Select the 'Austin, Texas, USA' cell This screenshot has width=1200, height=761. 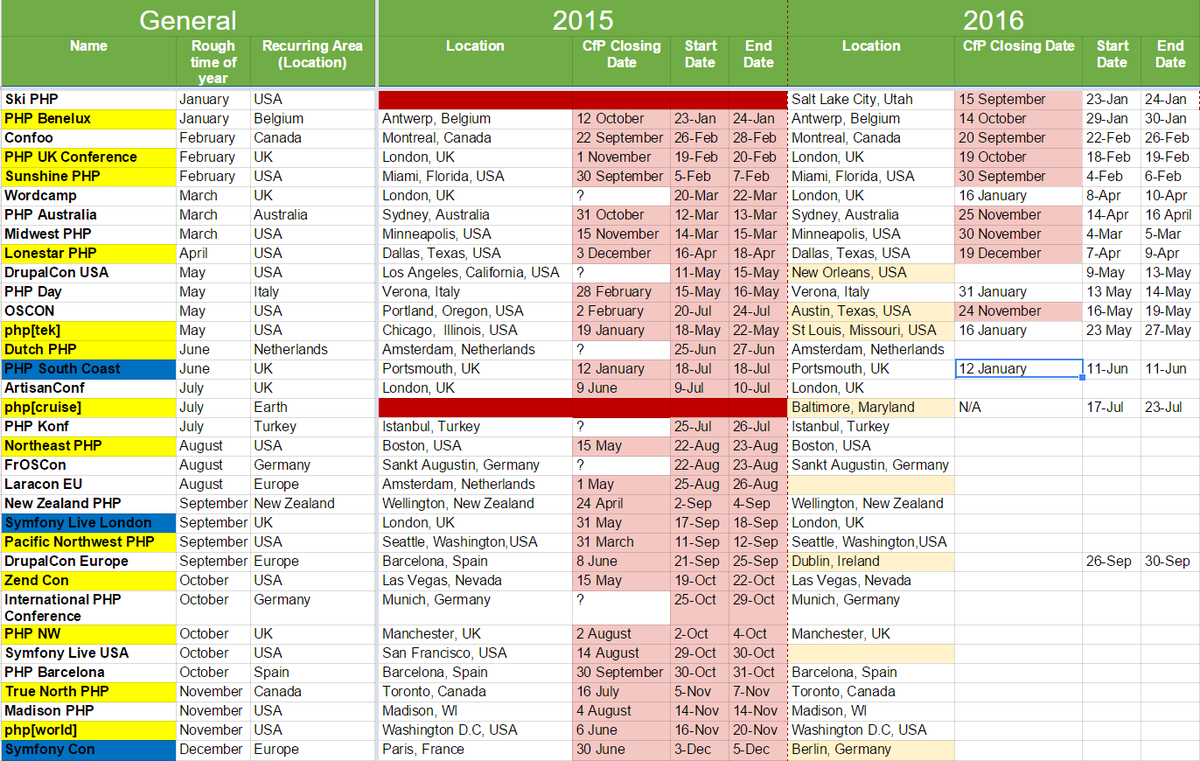[x=871, y=311]
